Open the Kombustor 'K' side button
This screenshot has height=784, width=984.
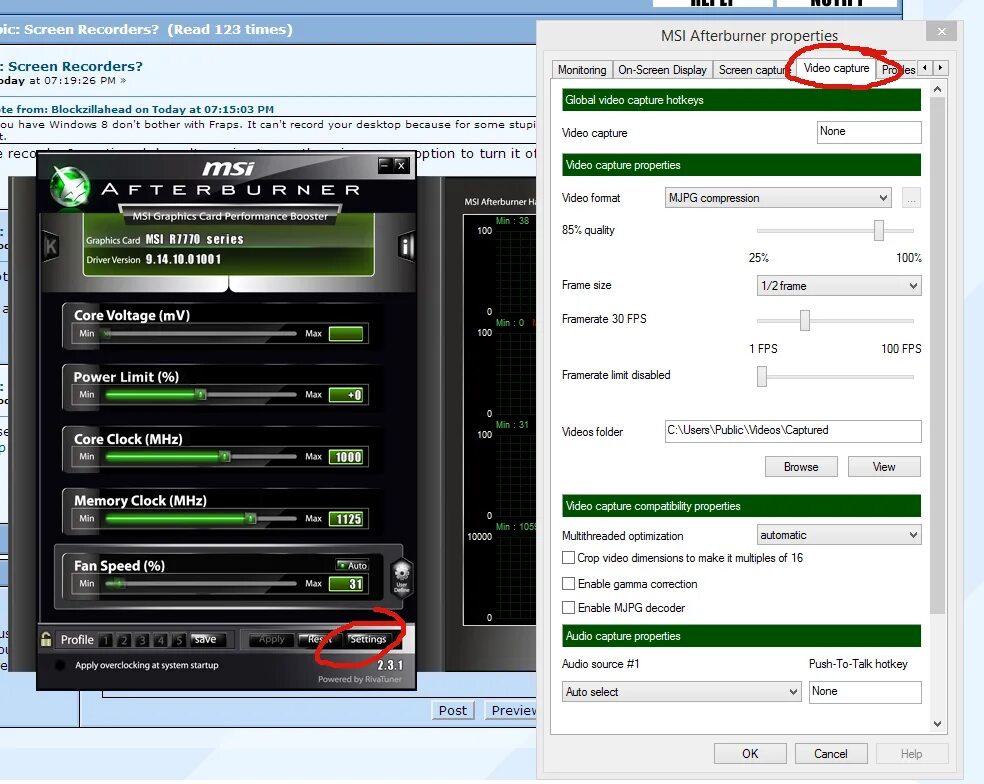tap(51, 246)
